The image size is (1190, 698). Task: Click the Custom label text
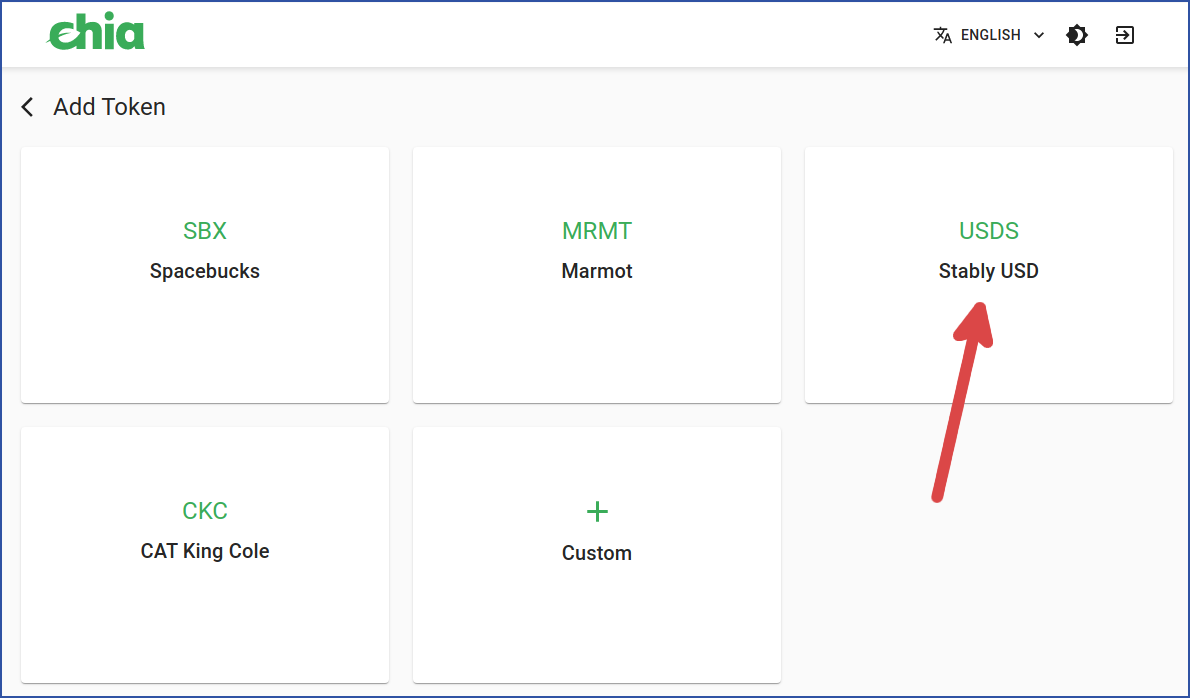pos(597,553)
